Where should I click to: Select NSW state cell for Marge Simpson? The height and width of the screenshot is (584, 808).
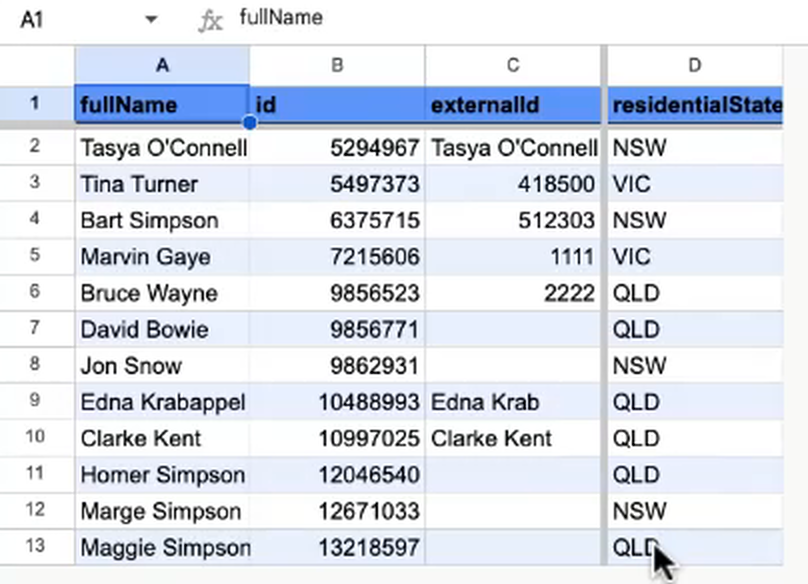pyautogui.click(x=695, y=511)
